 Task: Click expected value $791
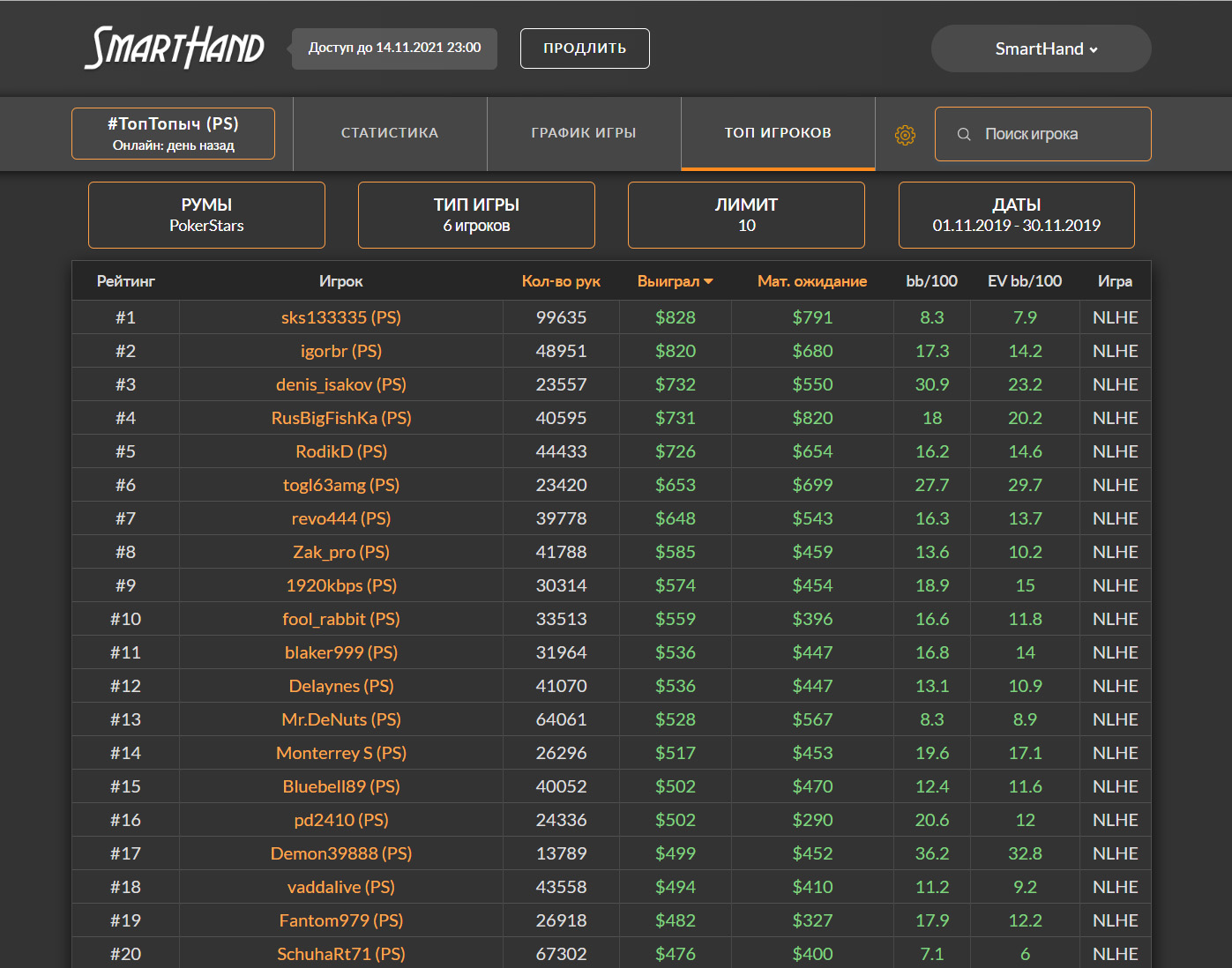(x=812, y=317)
